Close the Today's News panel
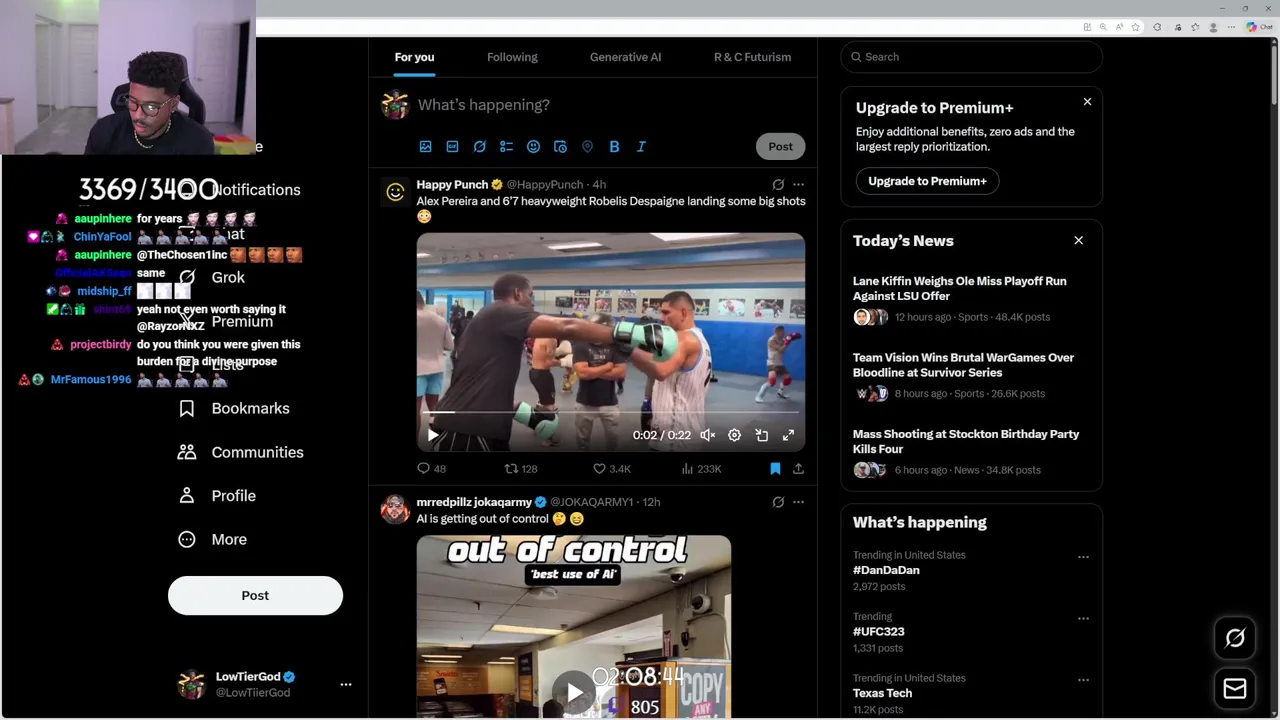1280x720 pixels. point(1078,240)
